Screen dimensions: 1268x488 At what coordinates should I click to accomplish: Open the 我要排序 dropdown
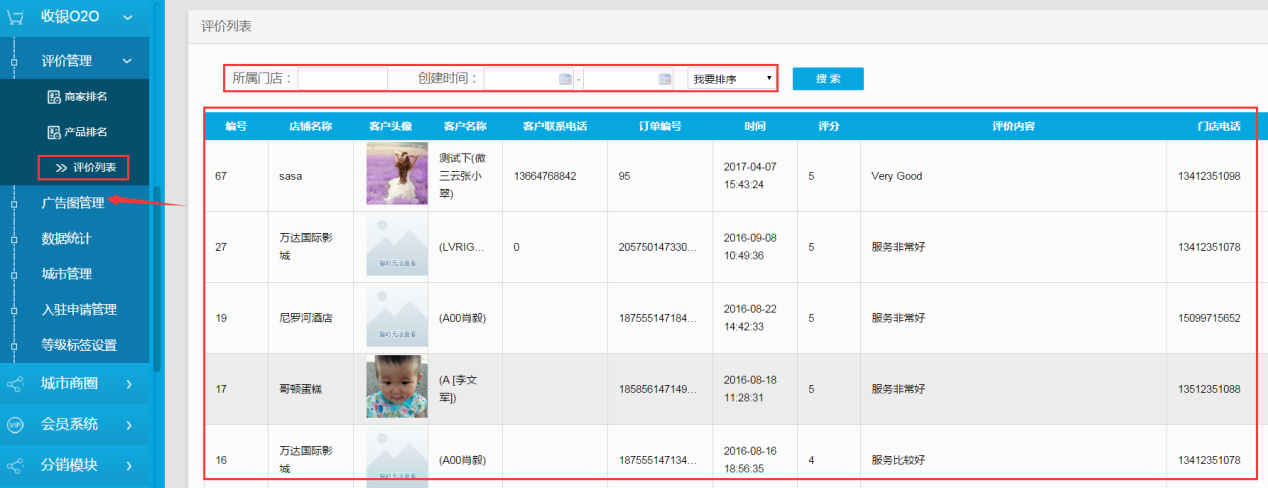[732, 78]
